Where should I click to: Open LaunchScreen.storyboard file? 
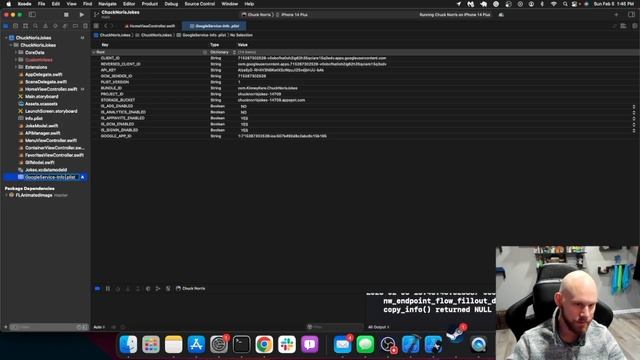coord(51,111)
